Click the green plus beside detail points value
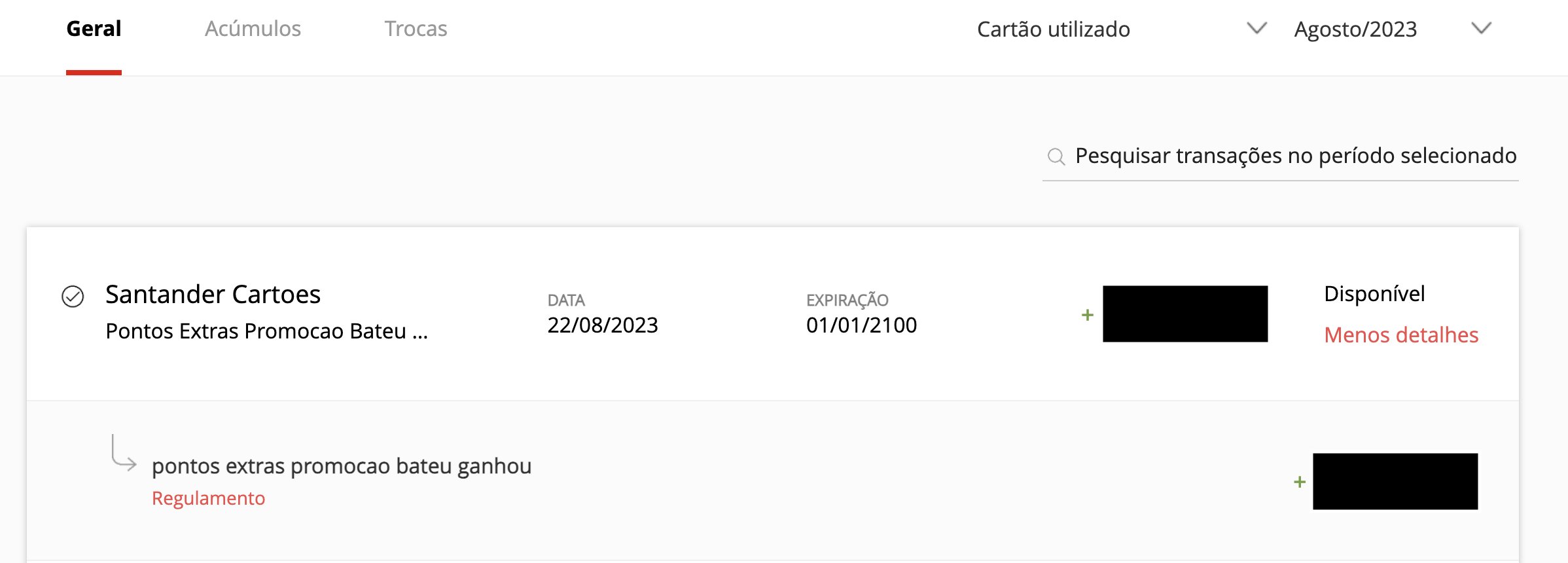The width and height of the screenshot is (1568, 563). click(1300, 482)
